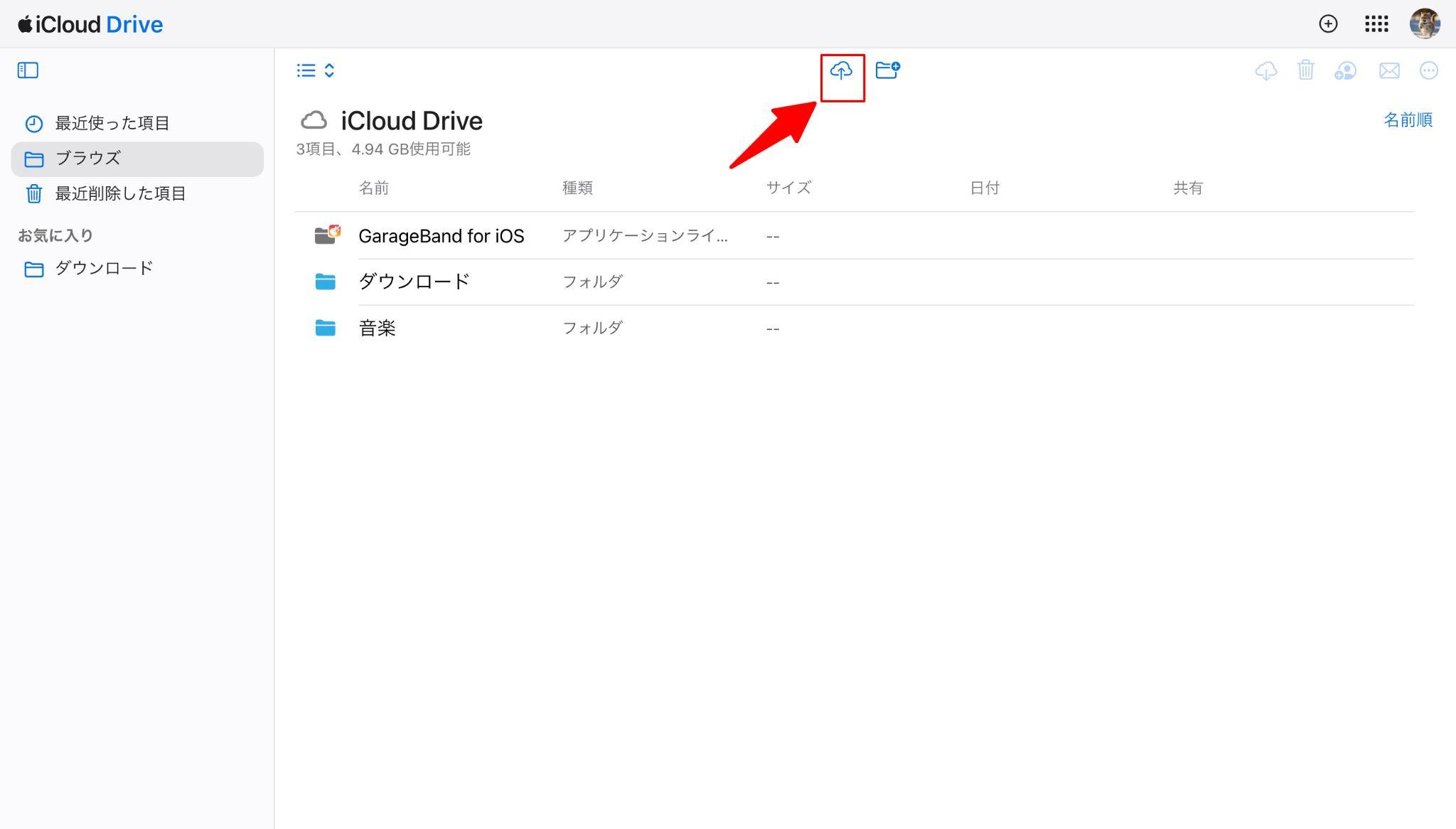The image size is (1456, 829).
Task: Select the 音楽 folder row
Action: click(854, 328)
